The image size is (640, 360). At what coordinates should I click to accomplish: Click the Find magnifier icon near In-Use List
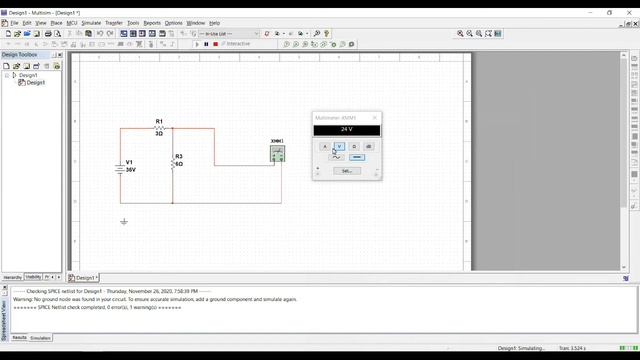coord(317,33)
